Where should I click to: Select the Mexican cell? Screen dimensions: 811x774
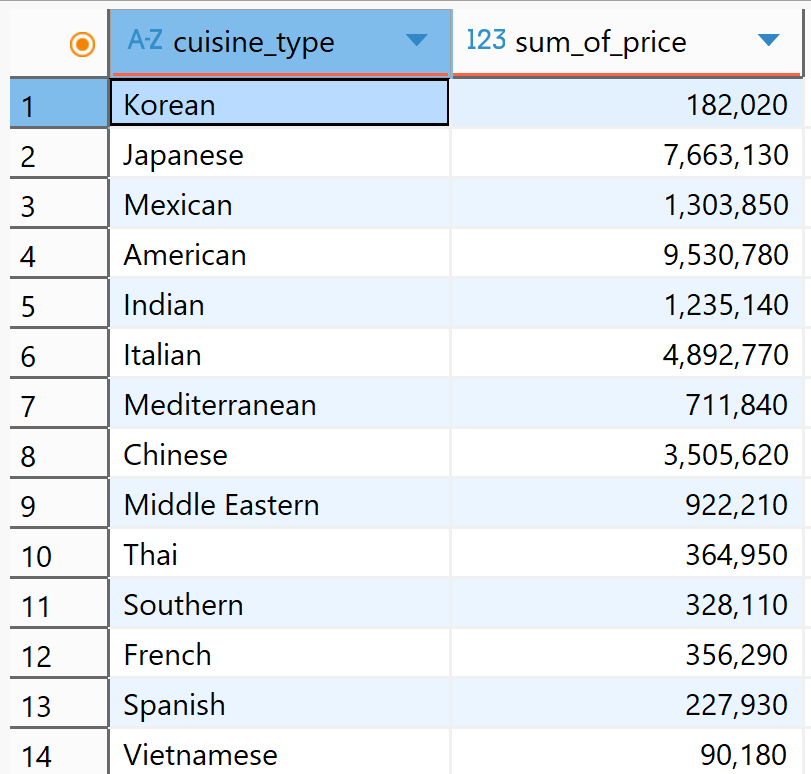click(279, 203)
